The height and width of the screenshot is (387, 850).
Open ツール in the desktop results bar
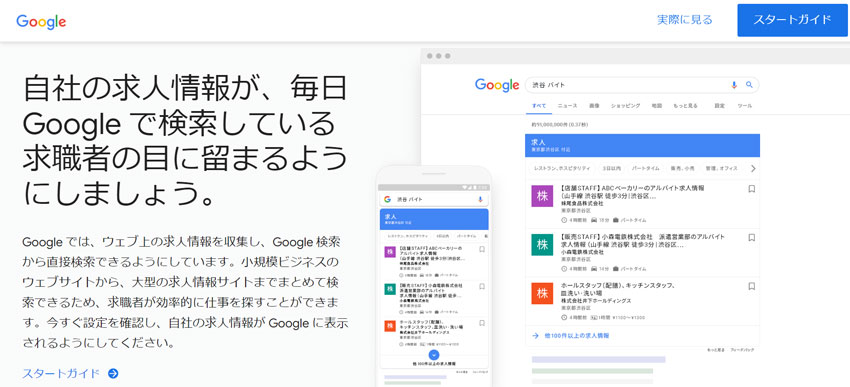pyautogui.click(x=744, y=106)
